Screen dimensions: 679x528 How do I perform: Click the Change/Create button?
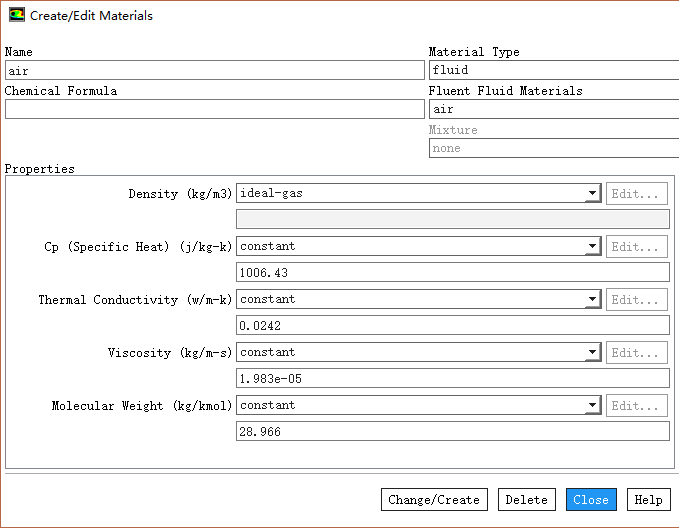pyautogui.click(x=433, y=500)
